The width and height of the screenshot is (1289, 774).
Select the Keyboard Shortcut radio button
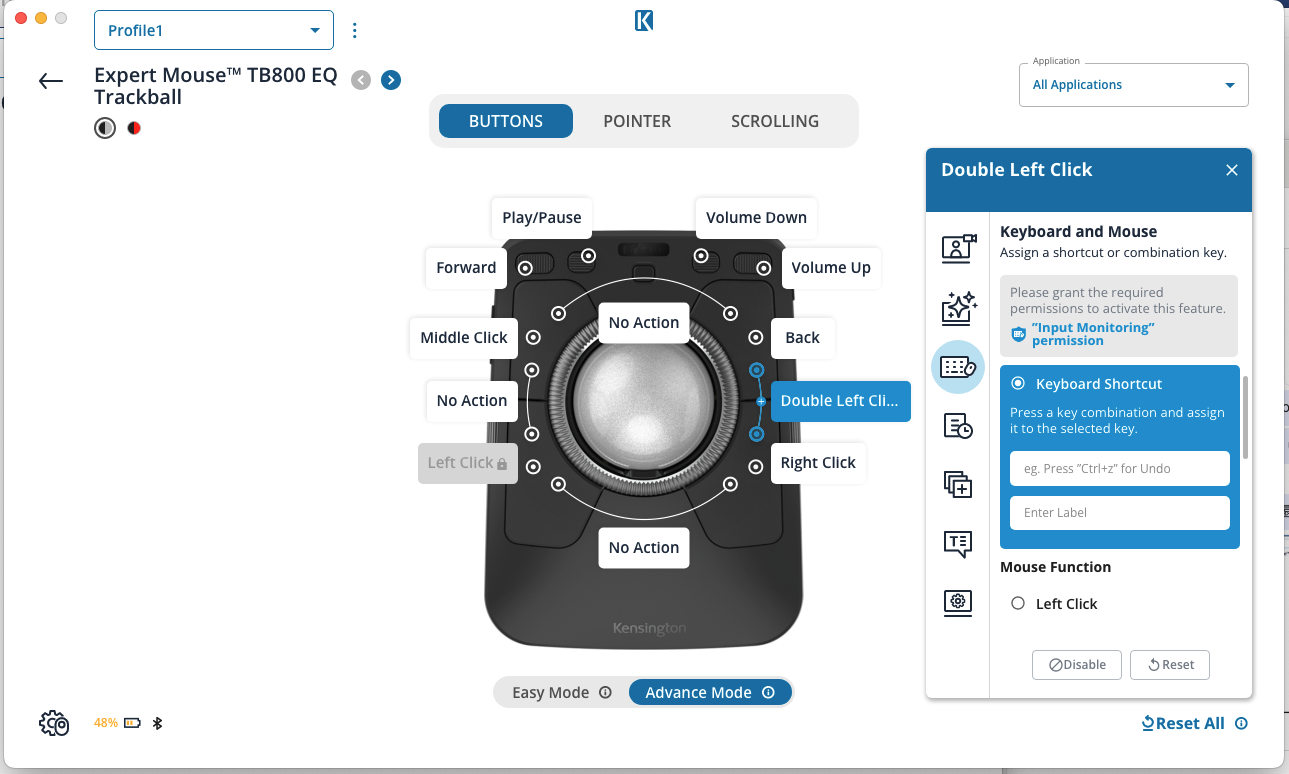click(x=1017, y=383)
